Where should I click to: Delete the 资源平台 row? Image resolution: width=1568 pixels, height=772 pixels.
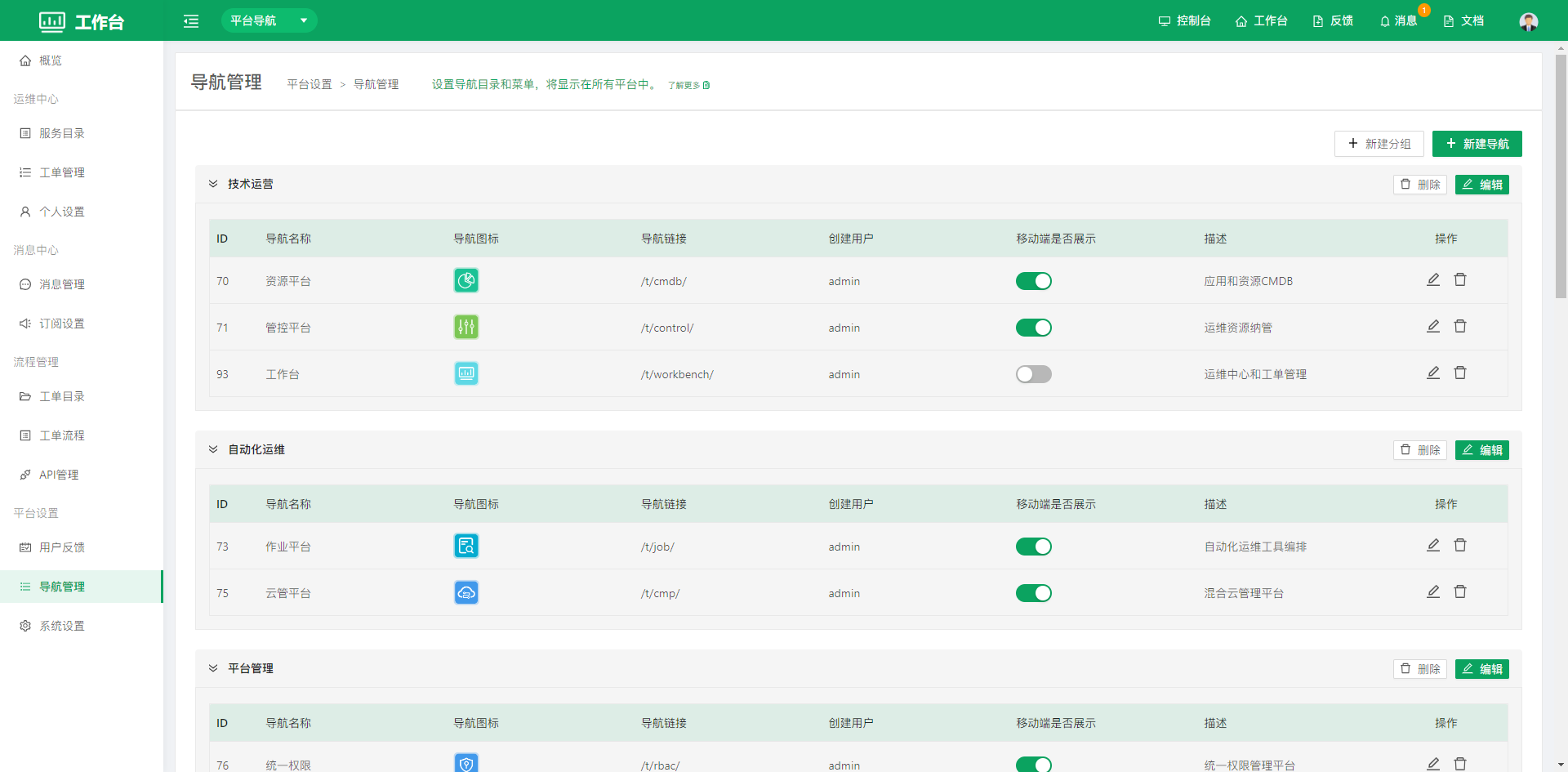point(1460,280)
